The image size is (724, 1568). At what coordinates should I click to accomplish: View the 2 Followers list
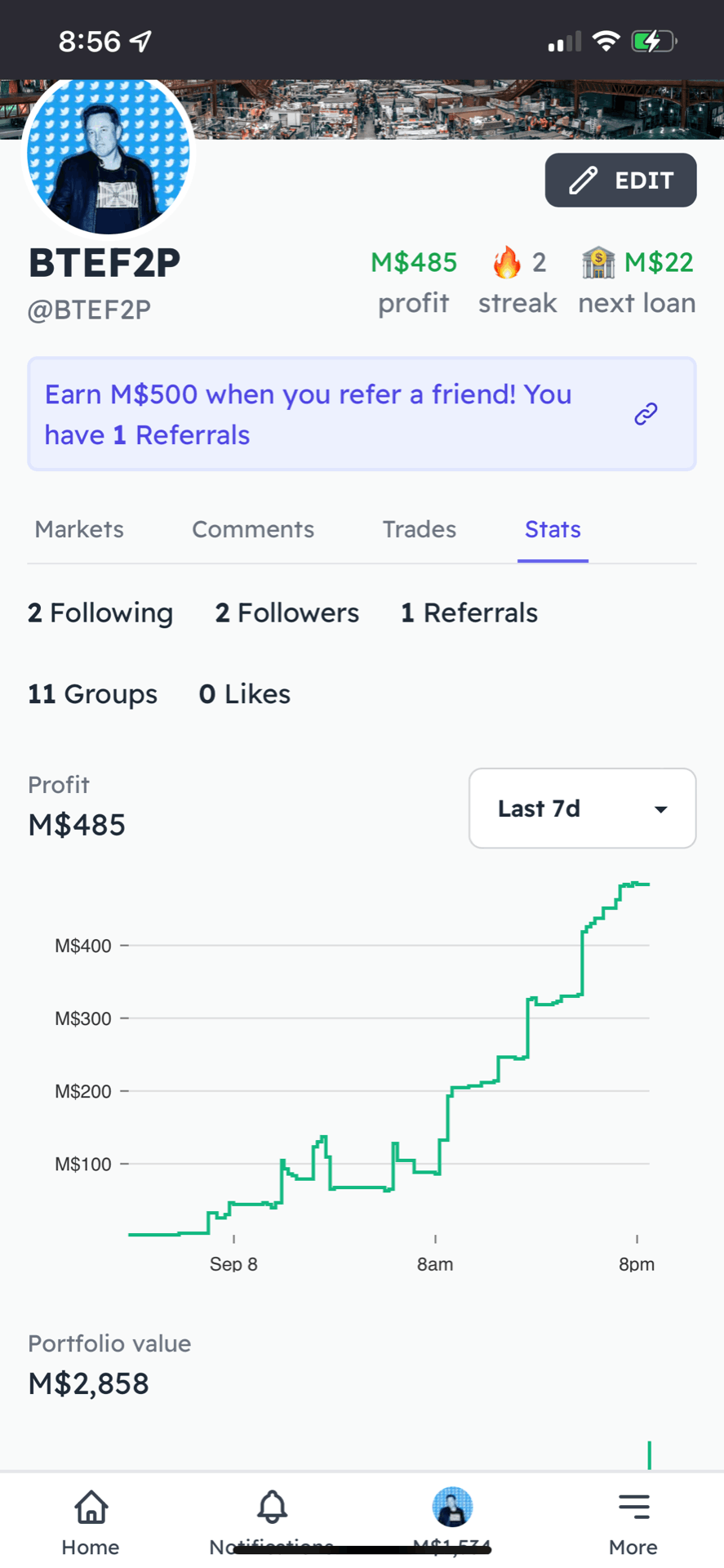(x=287, y=612)
